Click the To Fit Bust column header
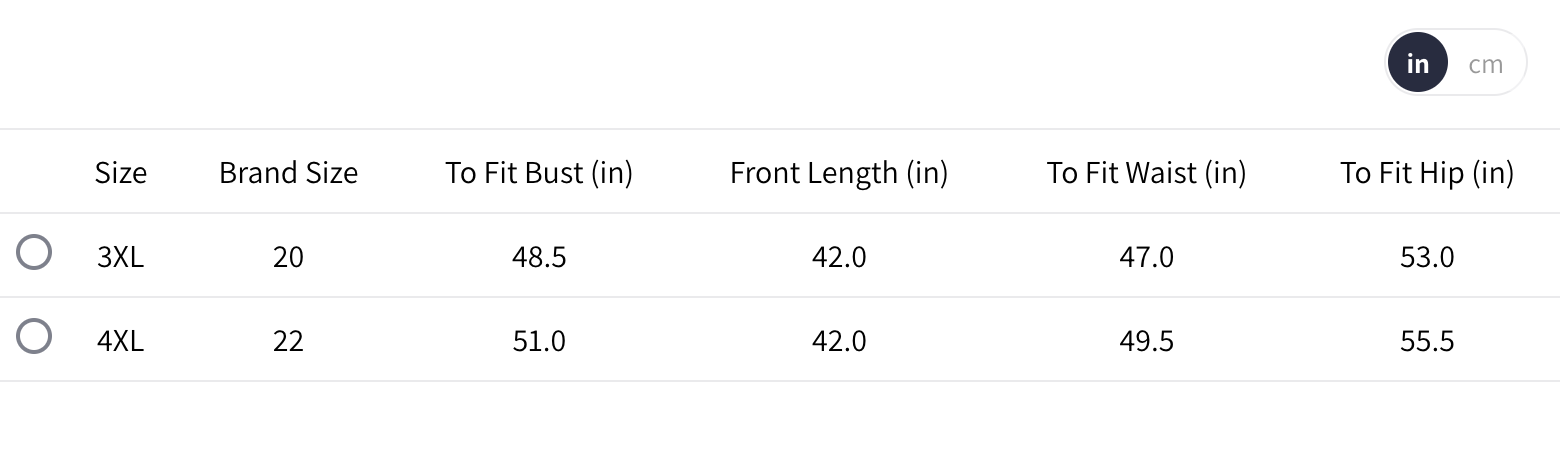Image resolution: width=1560 pixels, height=456 pixels. (x=539, y=173)
